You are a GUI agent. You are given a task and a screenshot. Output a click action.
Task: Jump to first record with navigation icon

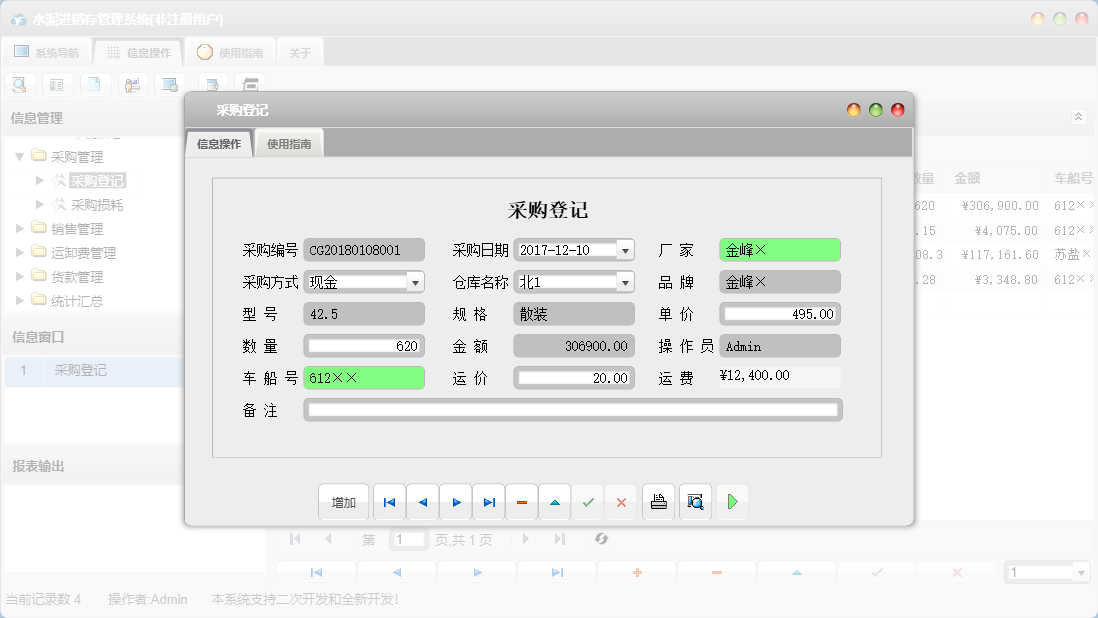388,501
